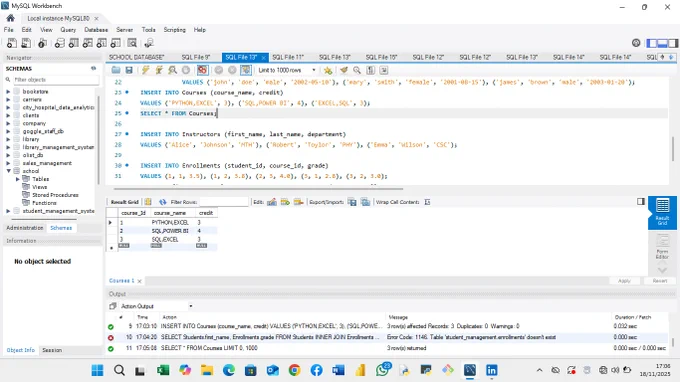The image size is (680, 382).
Task: Click the edit current row icon
Action: (x=272, y=202)
